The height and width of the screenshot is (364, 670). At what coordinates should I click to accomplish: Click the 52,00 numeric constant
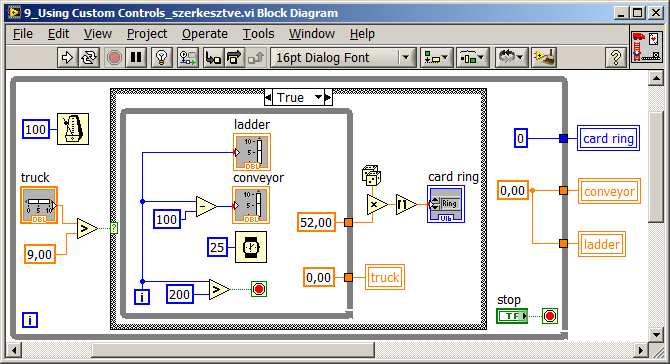pyautogui.click(x=316, y=222)
